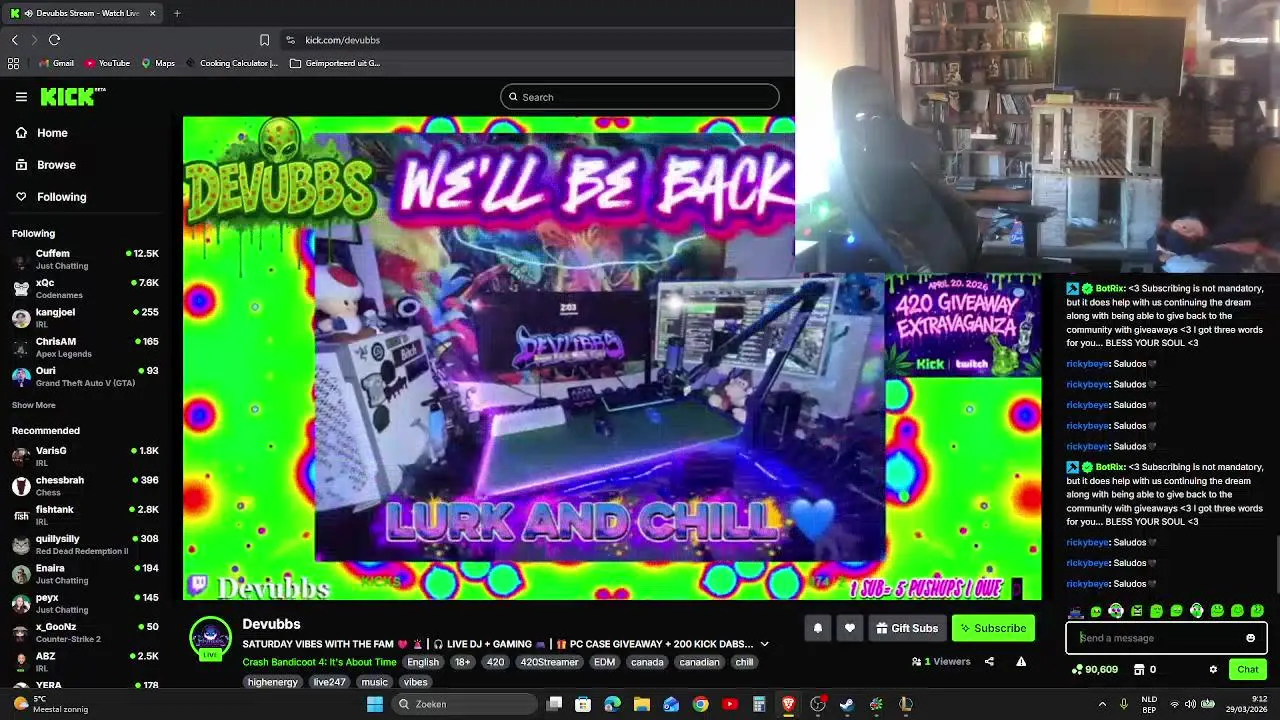The width and height of the screenshot is (1280, 720).
Task: Click the share stream icon
Action: 989,661
